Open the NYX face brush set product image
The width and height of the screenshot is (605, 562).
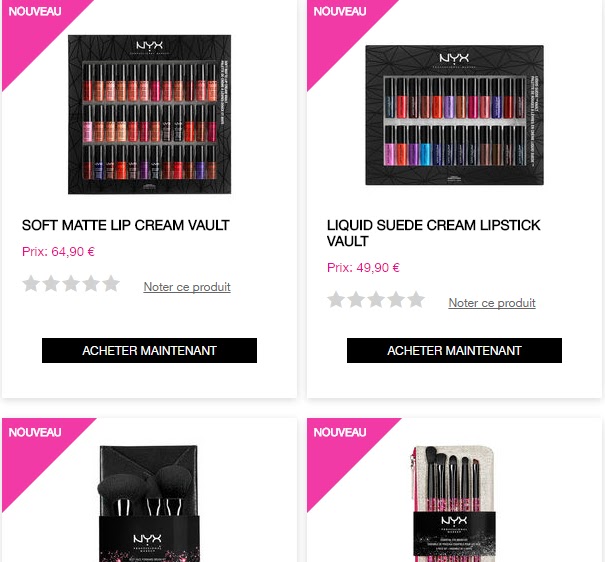click(149, 503)
